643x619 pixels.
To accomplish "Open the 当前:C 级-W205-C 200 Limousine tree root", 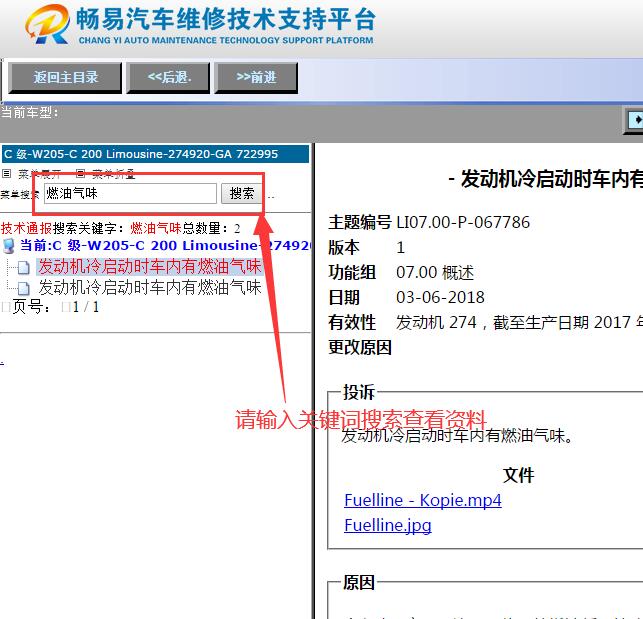I will click(166, 245).
